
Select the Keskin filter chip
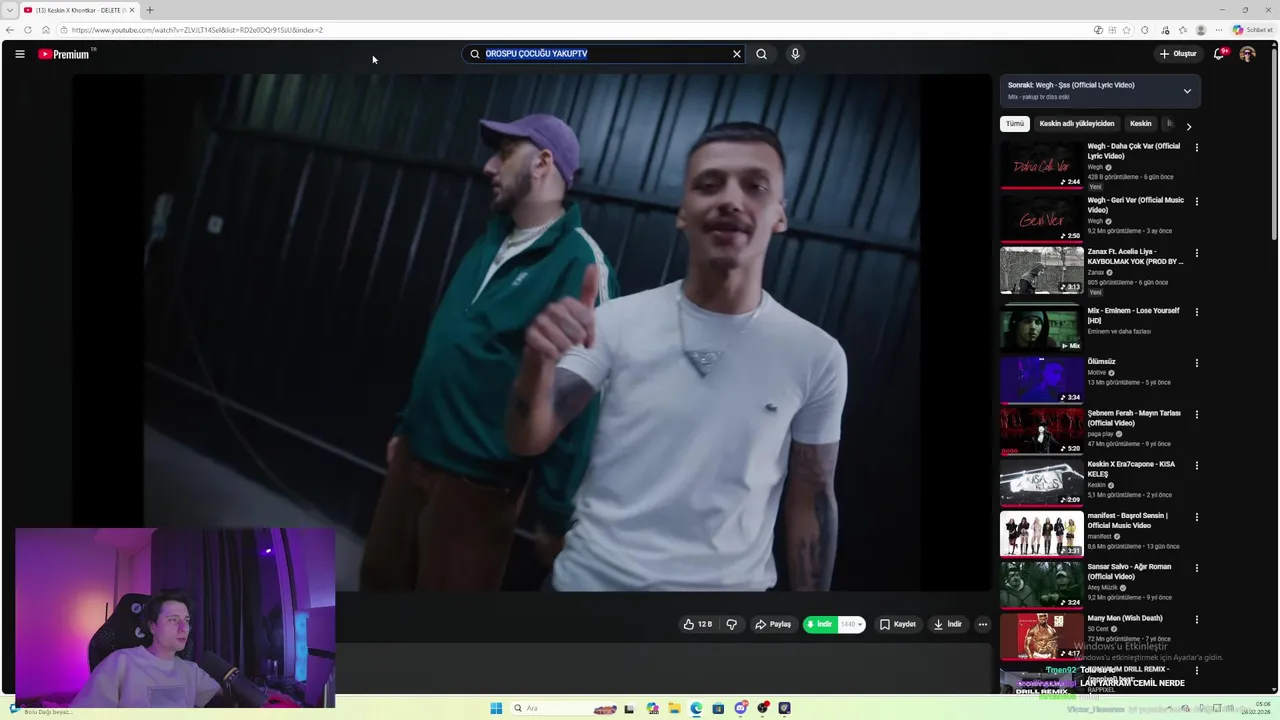click(1141, 124)
